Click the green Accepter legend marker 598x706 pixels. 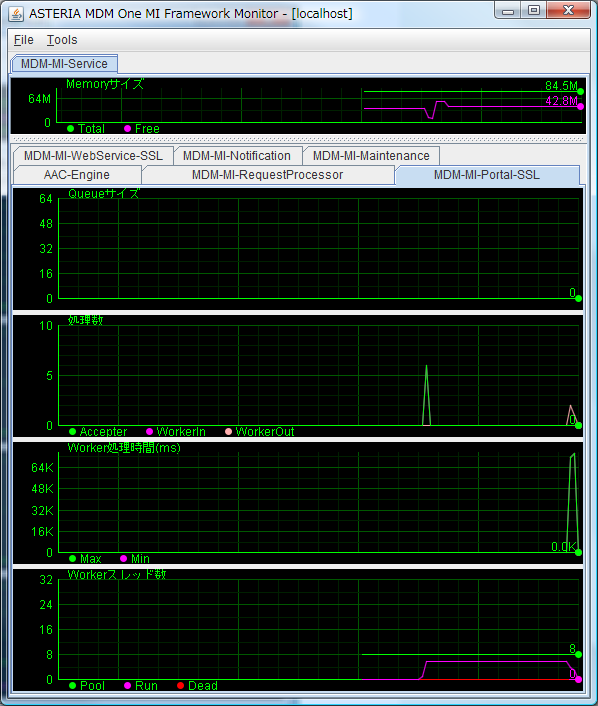coord(72,432)
